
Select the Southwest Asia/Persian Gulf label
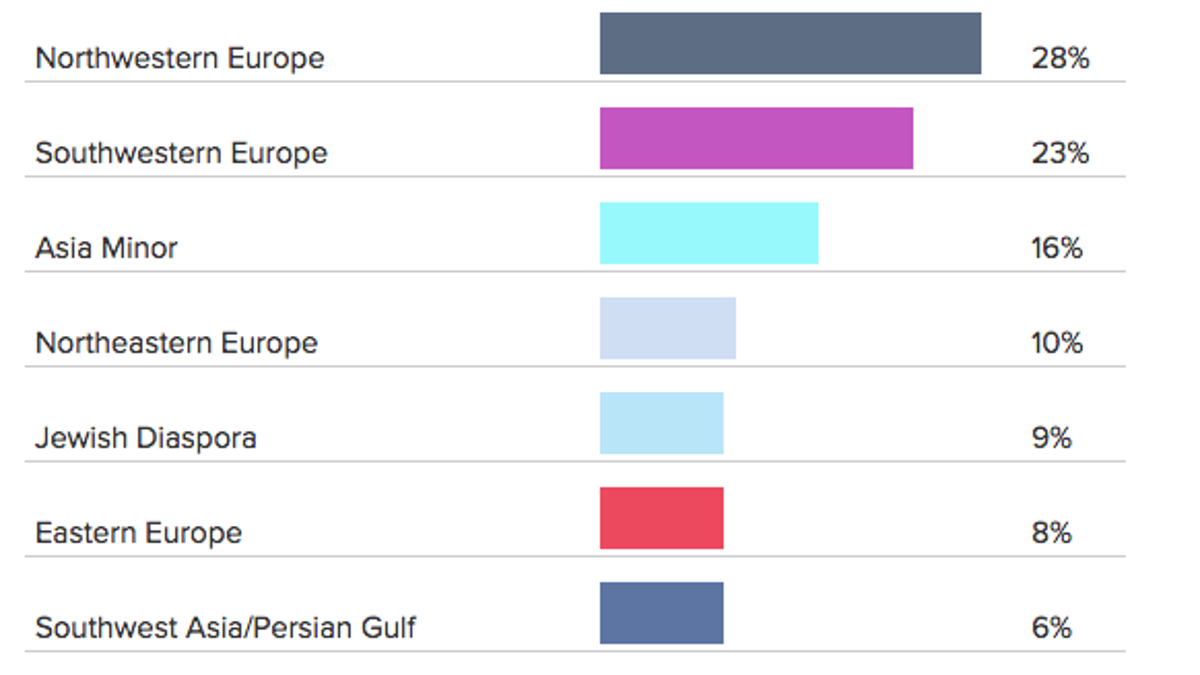click(x=225, y=628)
